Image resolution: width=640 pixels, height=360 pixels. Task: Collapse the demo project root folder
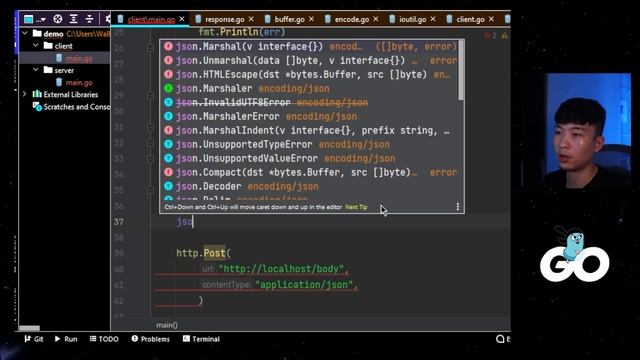point(25,33)
